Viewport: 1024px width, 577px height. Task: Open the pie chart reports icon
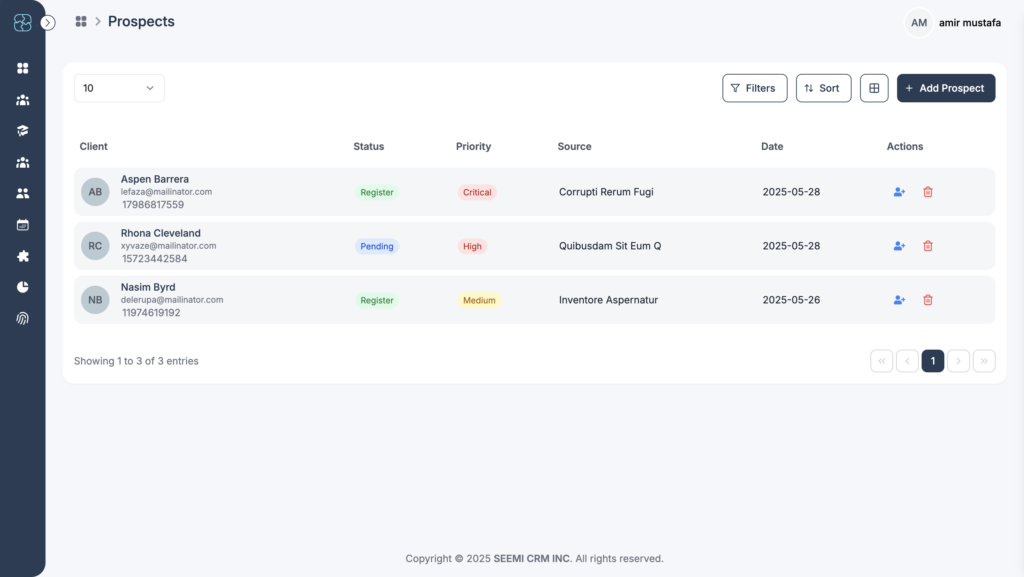click(x=23, y=287)
